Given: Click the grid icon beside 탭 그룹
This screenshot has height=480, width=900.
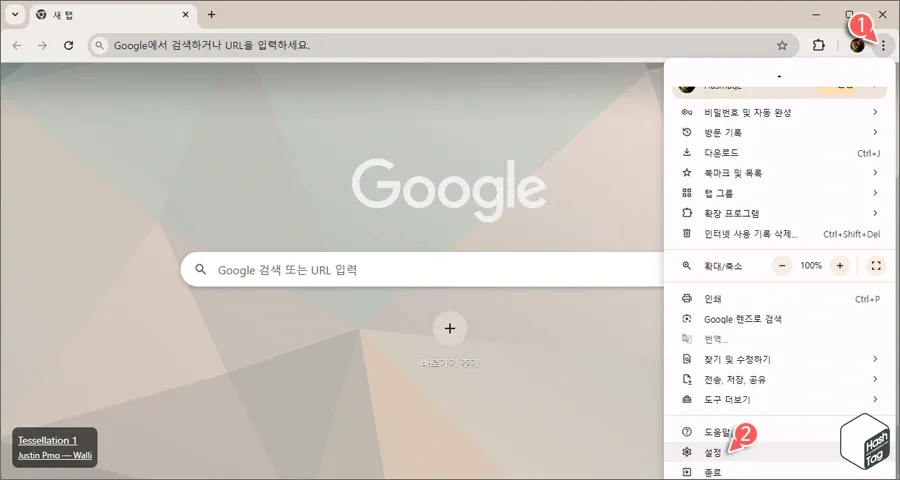Looking at the screenshot, I should pos(686,193).
